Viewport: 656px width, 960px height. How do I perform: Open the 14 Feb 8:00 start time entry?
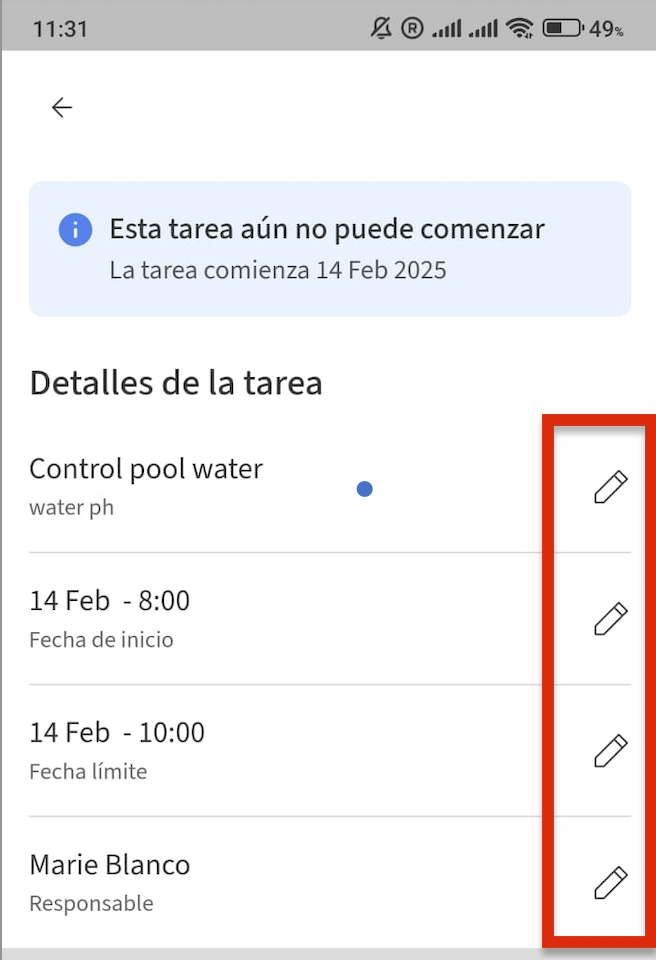pos(110,600)
